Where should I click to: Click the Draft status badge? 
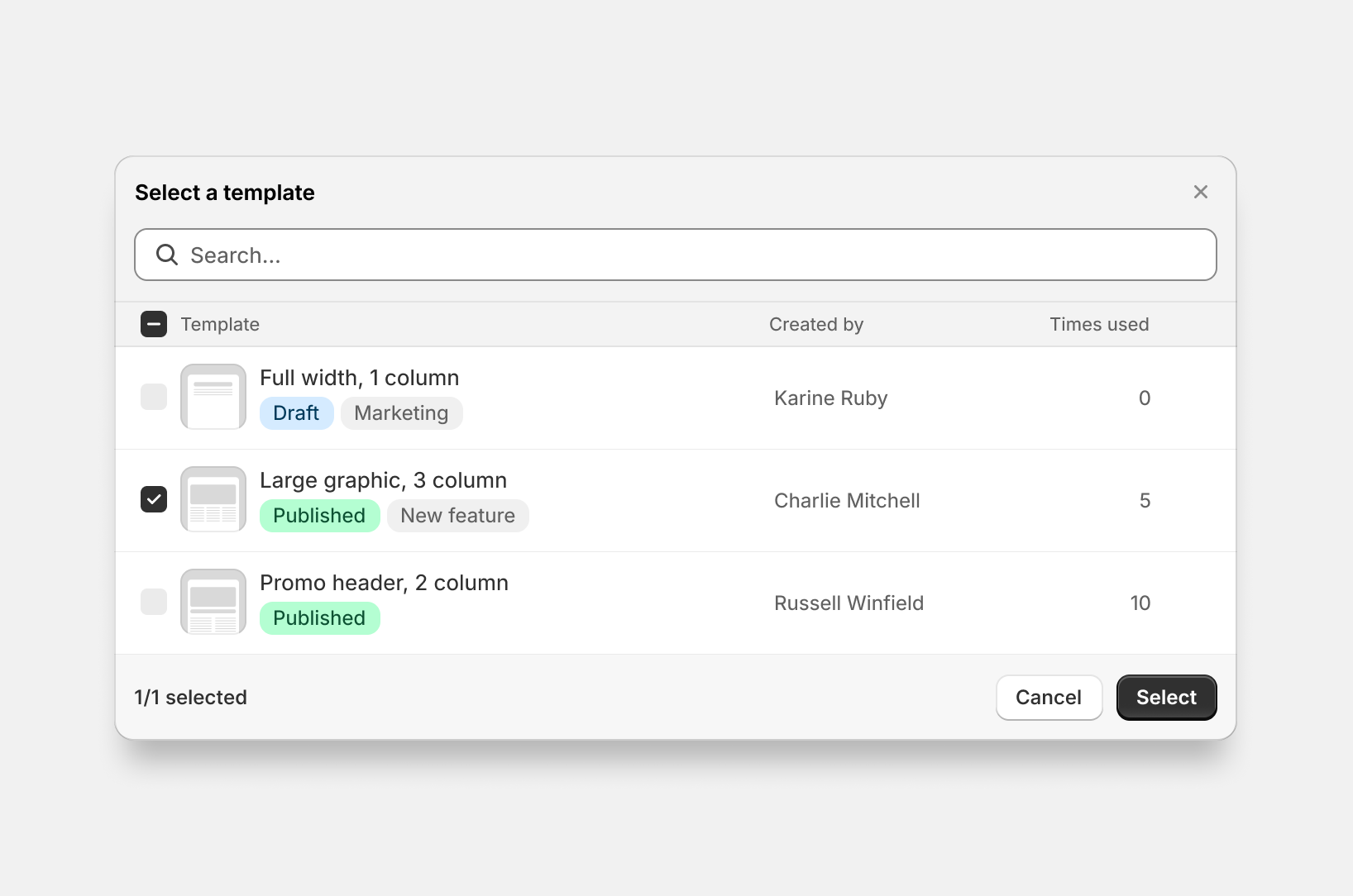(x=296, y=413)
